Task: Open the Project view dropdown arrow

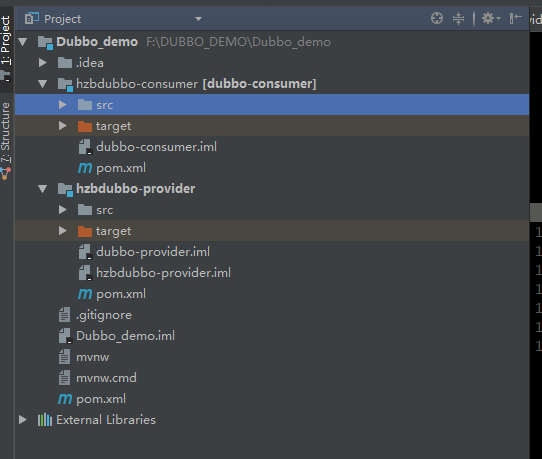Action: pos(198,19)
